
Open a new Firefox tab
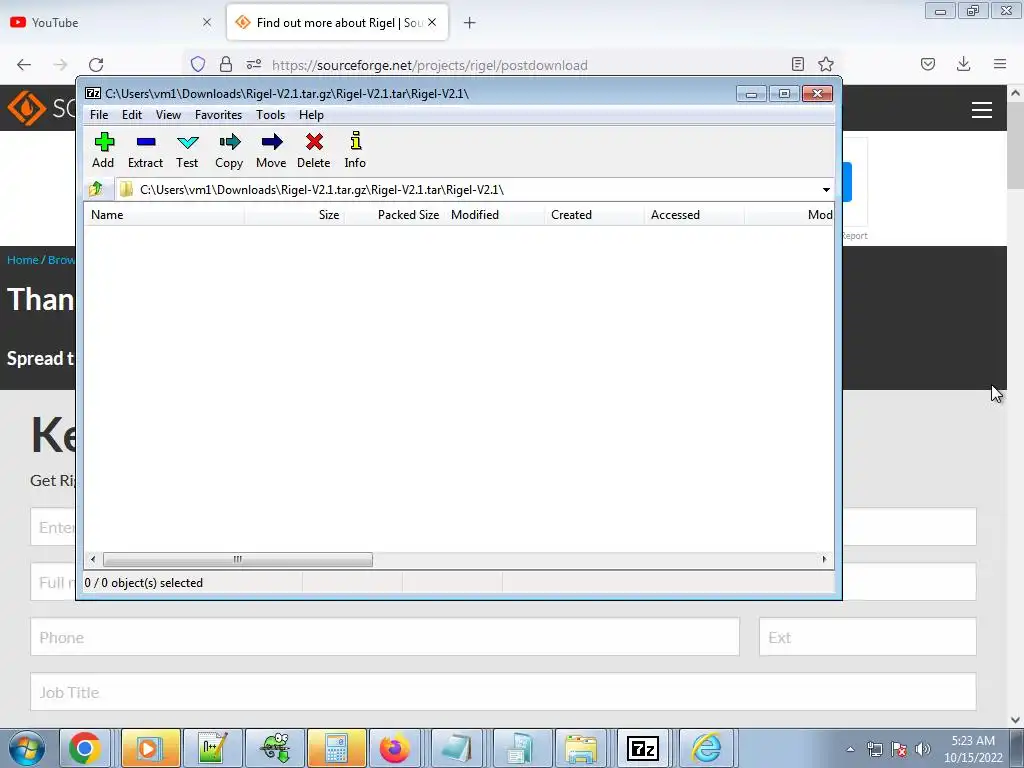(x=470, y=23)
